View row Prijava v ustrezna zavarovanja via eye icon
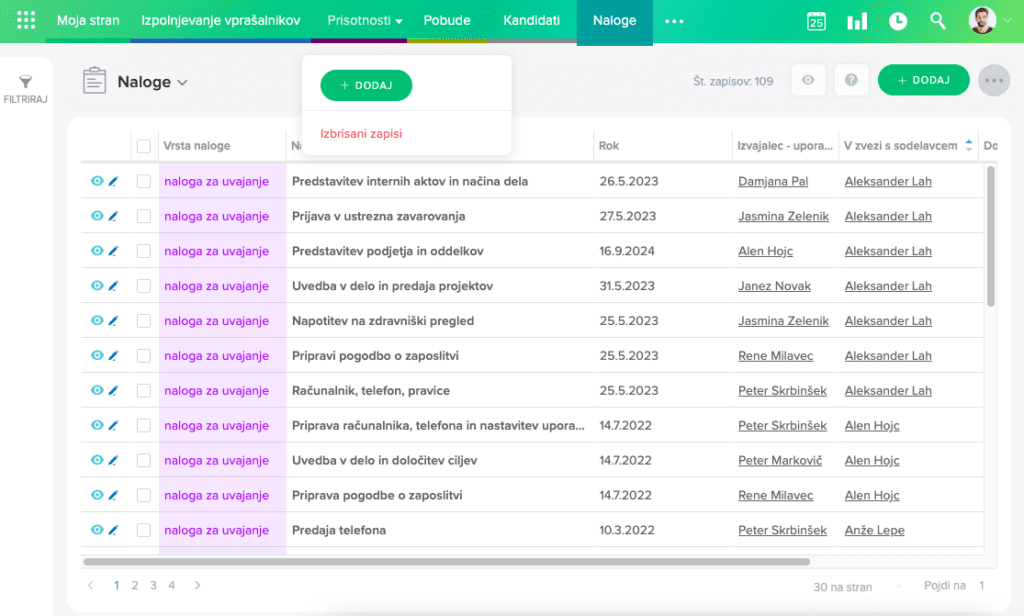Viewport: 1024px width, 616px height. [x=97, y=216]
